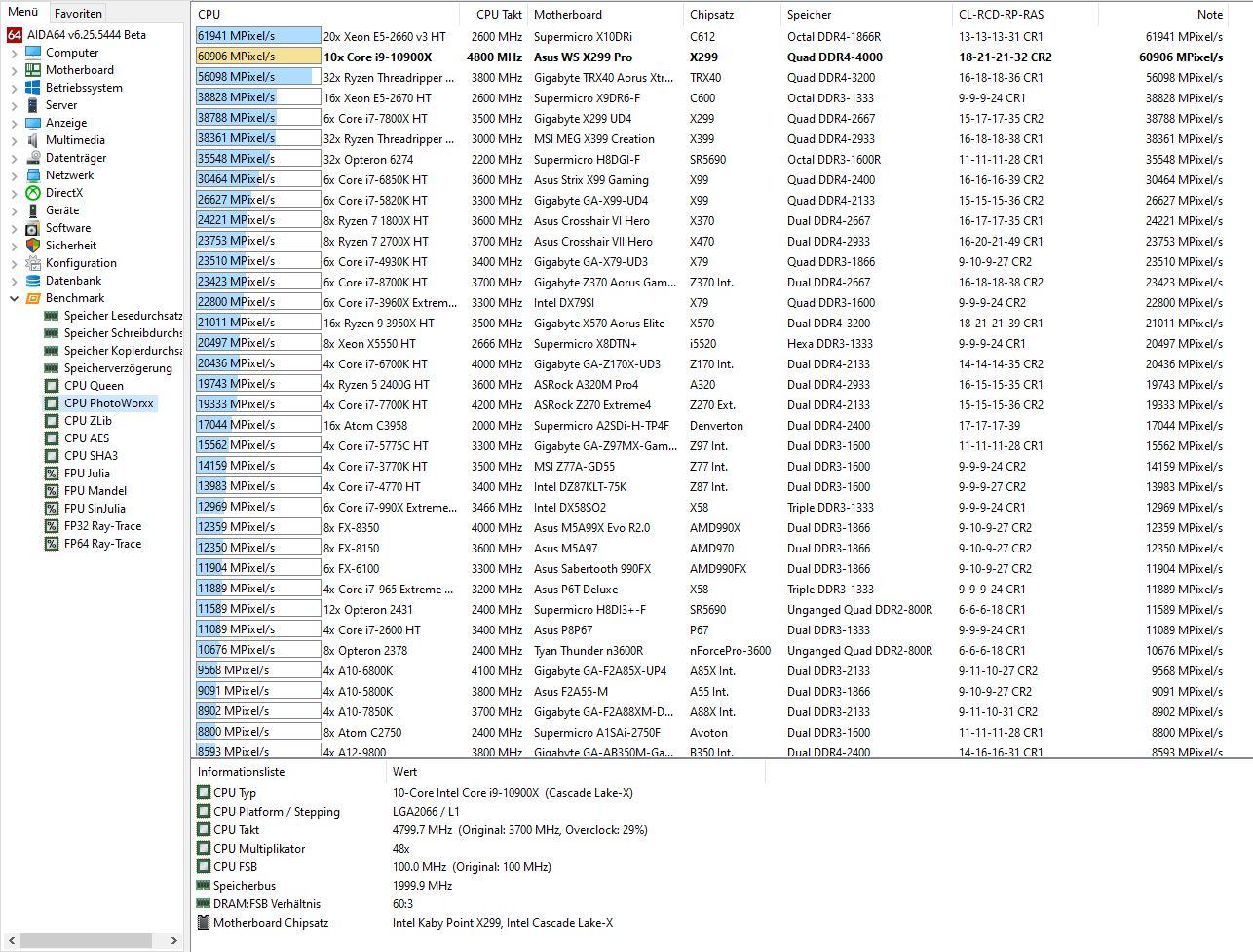Image resolution: width=1253 pixels, height=952 pixels.
Task: Open the FPU Mandel benchmark
Action: pyautogui.click(x=95, y=491)
